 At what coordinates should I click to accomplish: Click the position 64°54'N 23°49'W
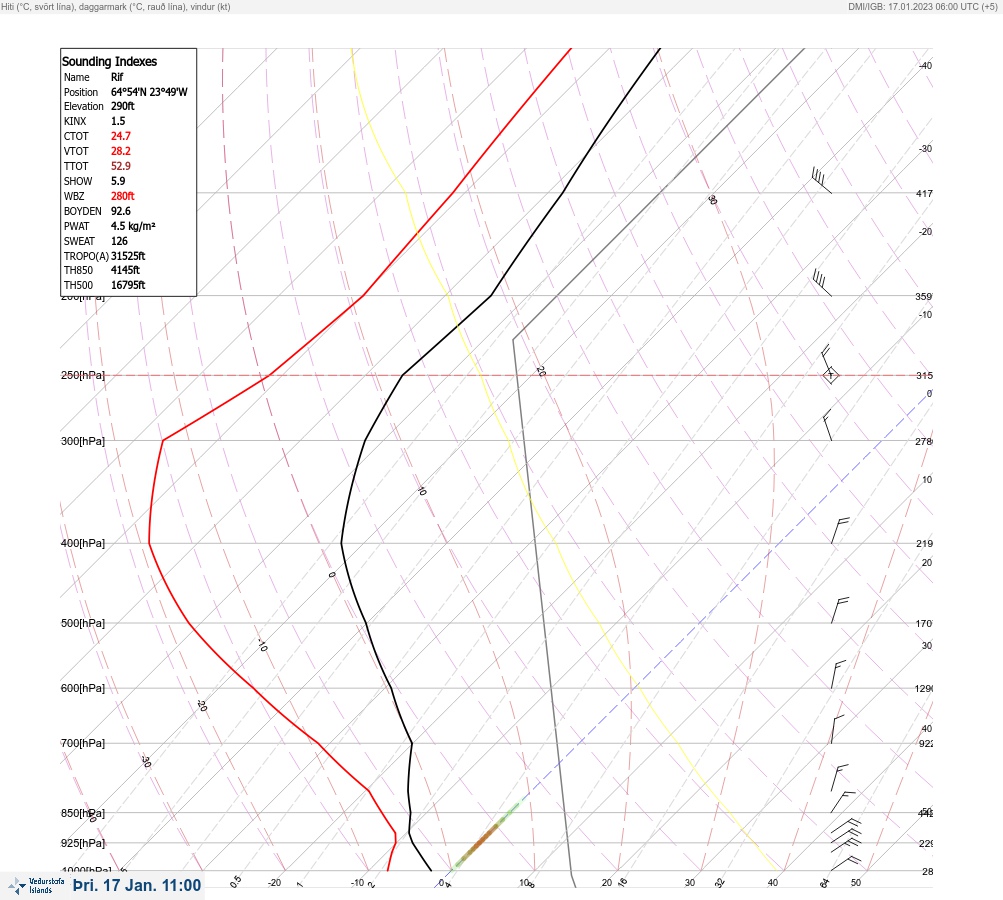click(149, 92)
